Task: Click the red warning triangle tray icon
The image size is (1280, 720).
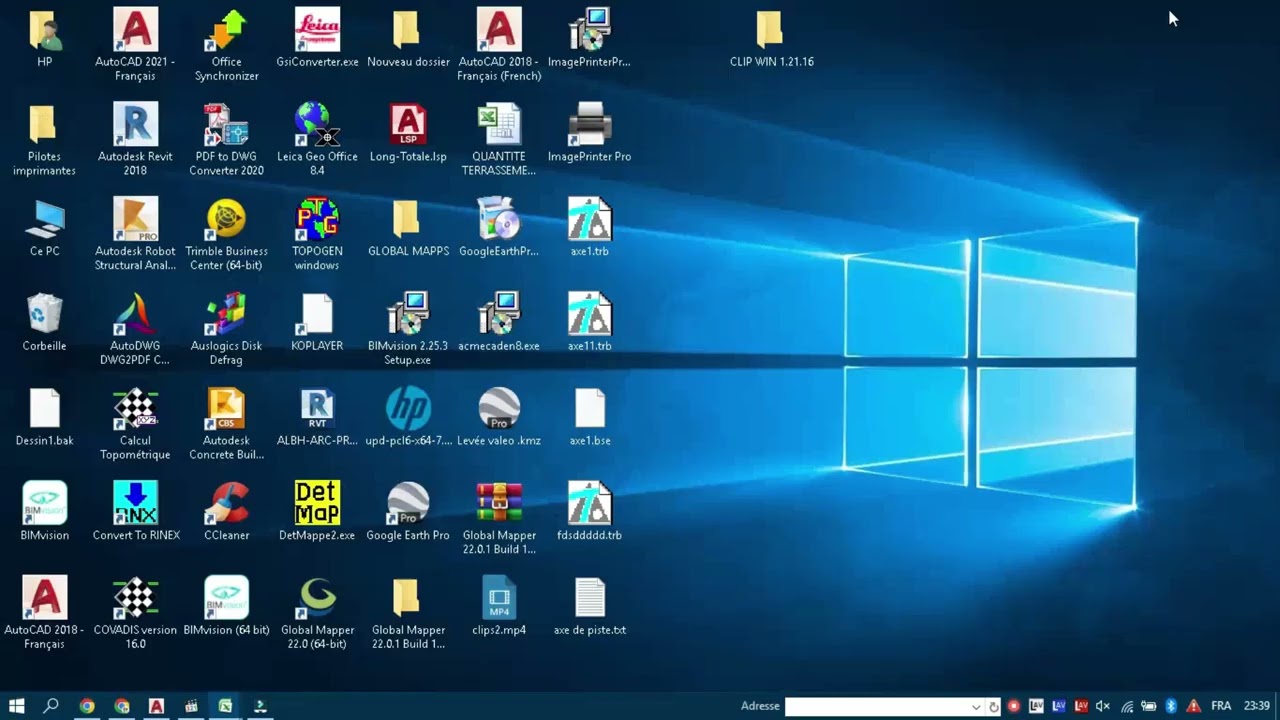Action: pyautogui.click(x=1193, y=706)
